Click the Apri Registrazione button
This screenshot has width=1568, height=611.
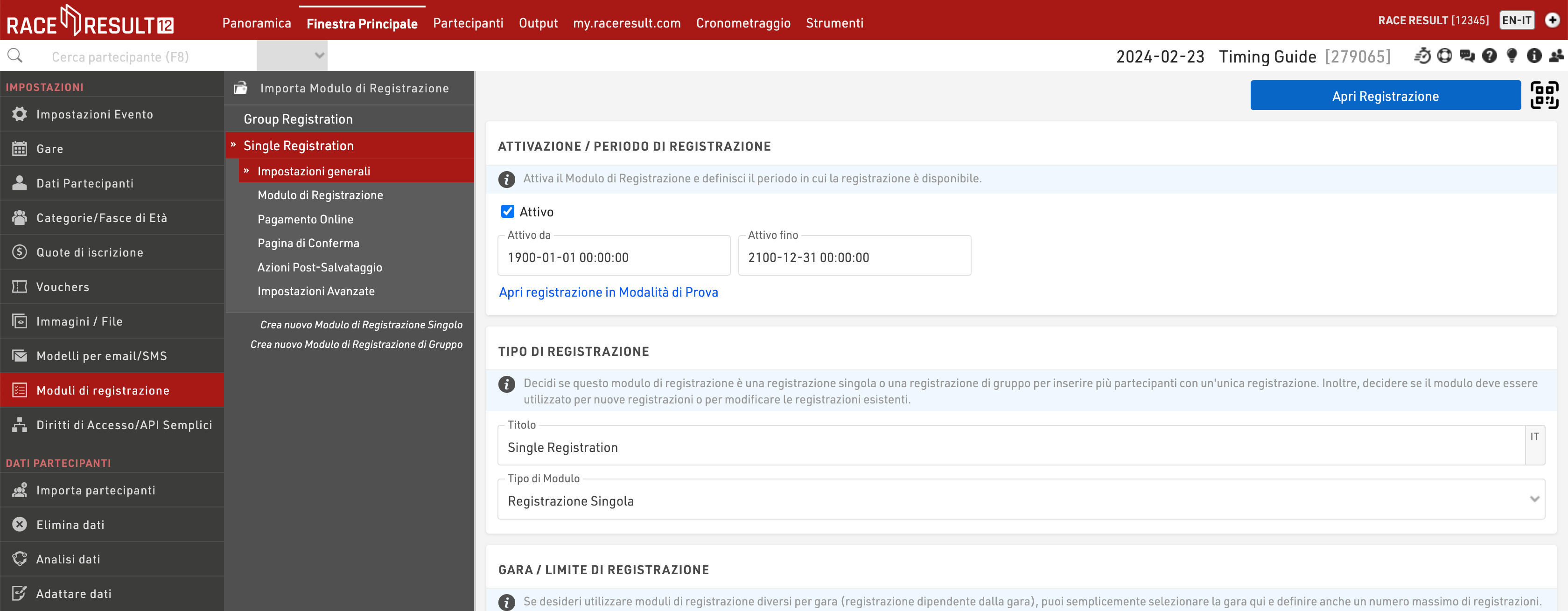[1385, 96]
